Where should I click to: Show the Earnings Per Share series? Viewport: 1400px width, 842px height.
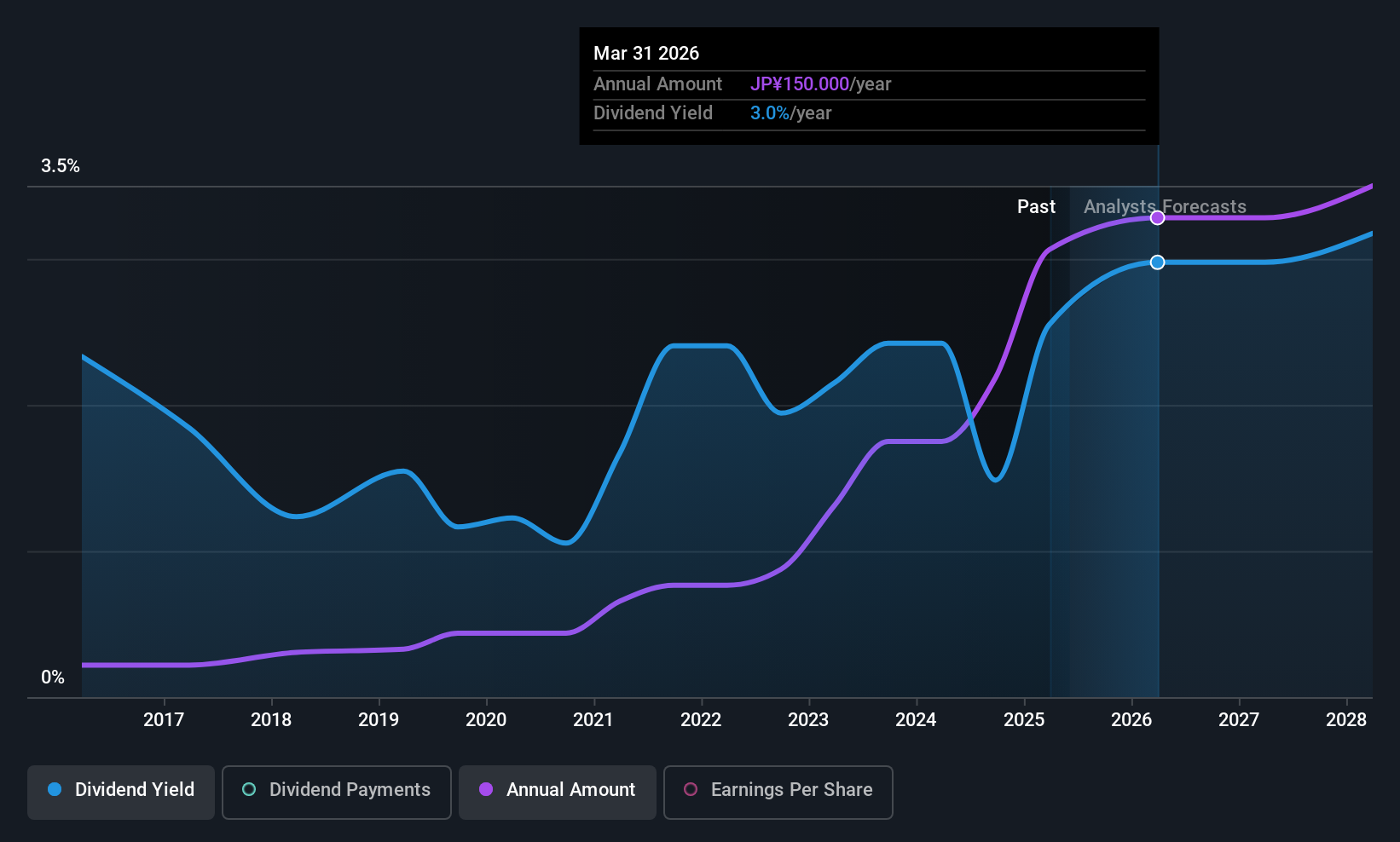778,793
